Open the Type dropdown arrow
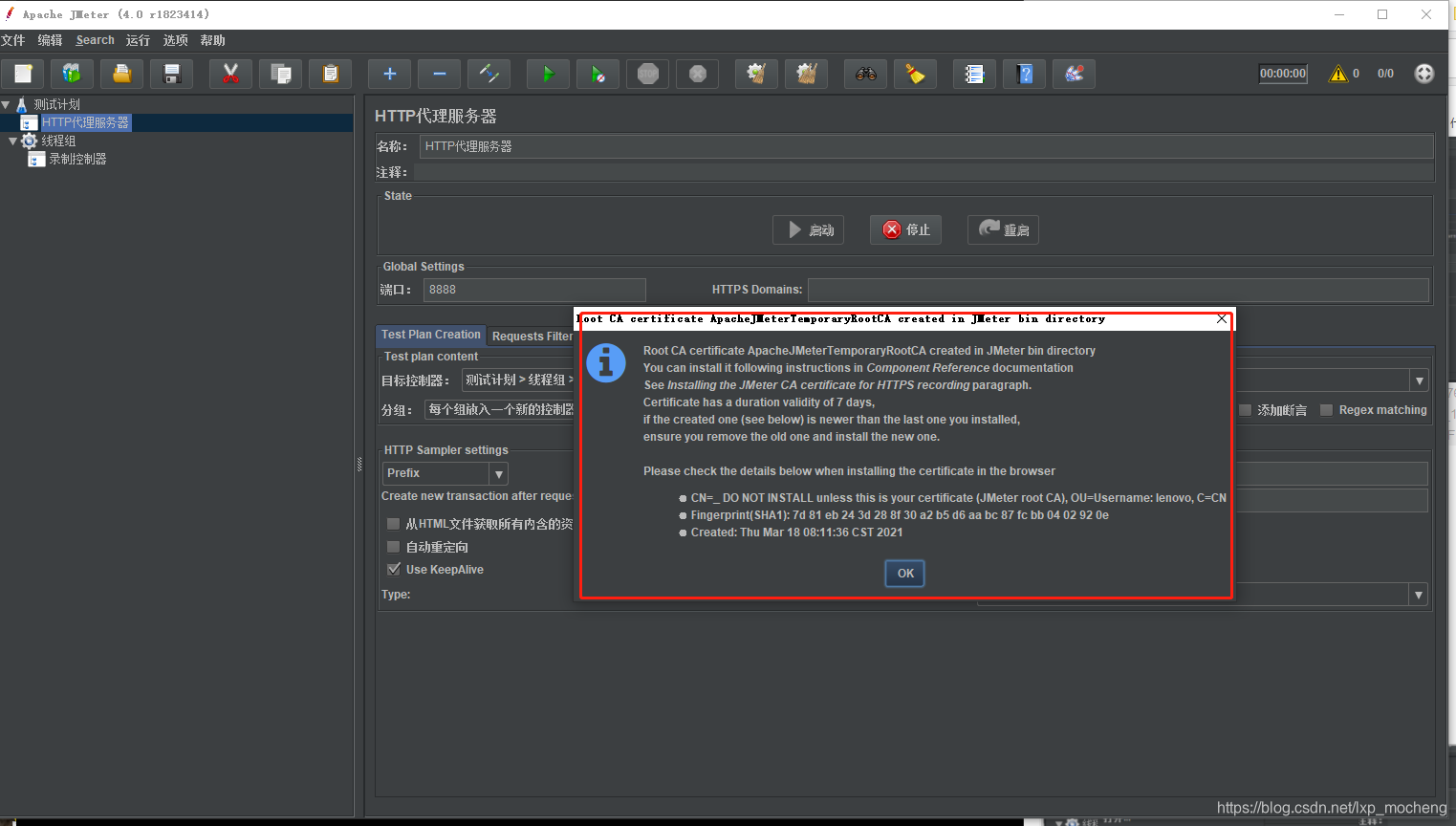The height and width of the screenshot is (826, 1456). (1419, 595)
